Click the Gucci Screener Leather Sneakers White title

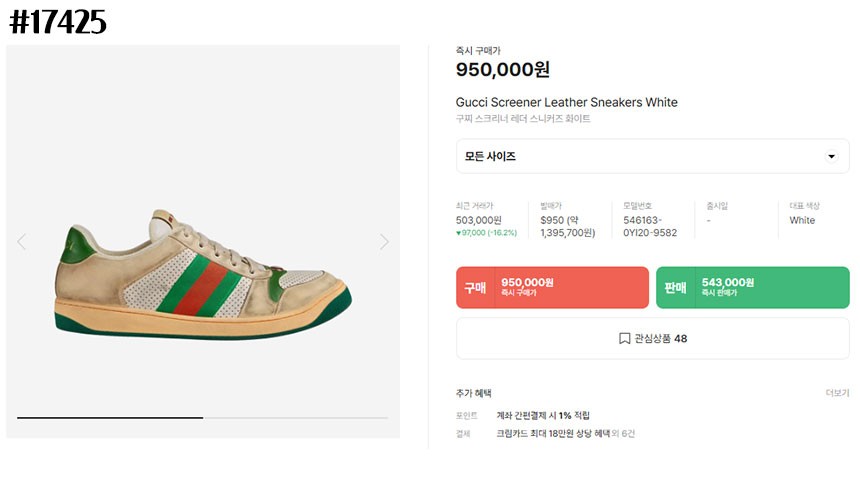coord(567,102)
